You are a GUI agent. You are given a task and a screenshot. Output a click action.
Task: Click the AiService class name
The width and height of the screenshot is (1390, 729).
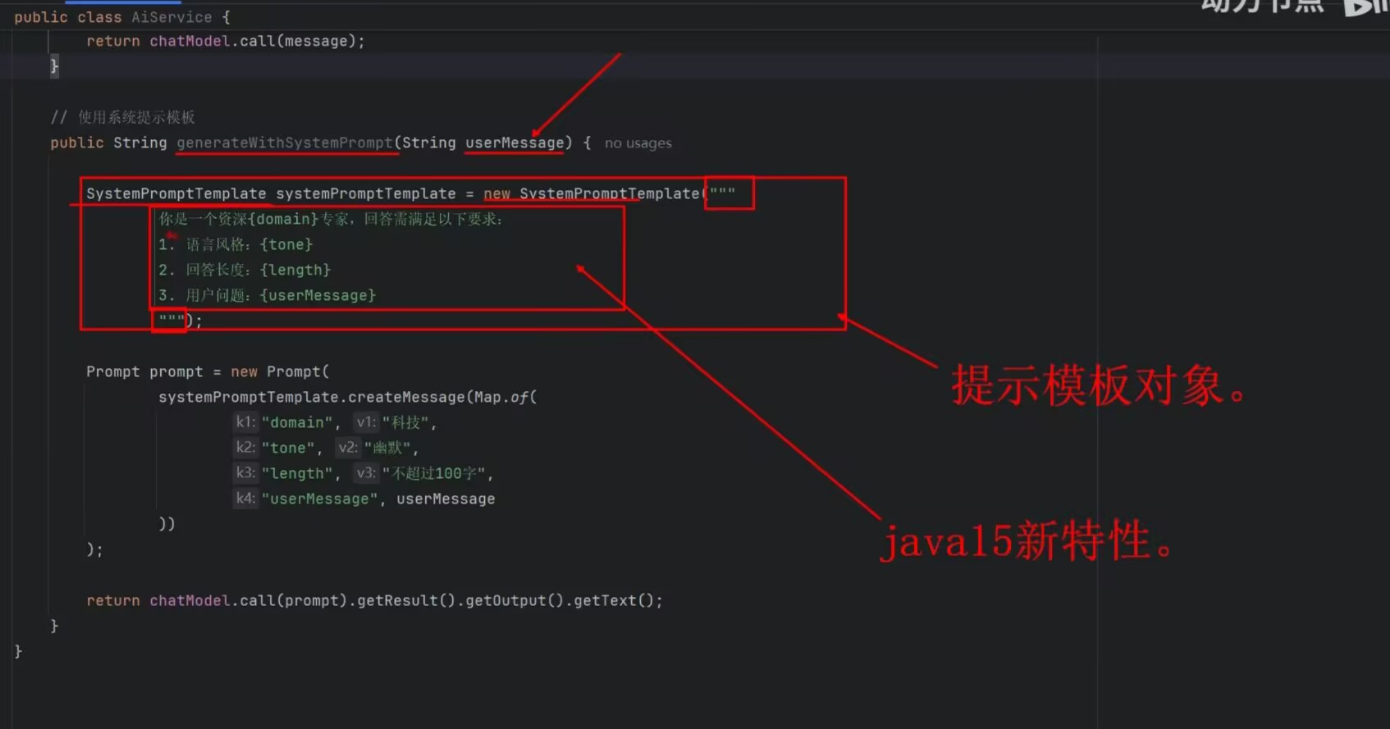pyautogui.click(x=172, y=17)
